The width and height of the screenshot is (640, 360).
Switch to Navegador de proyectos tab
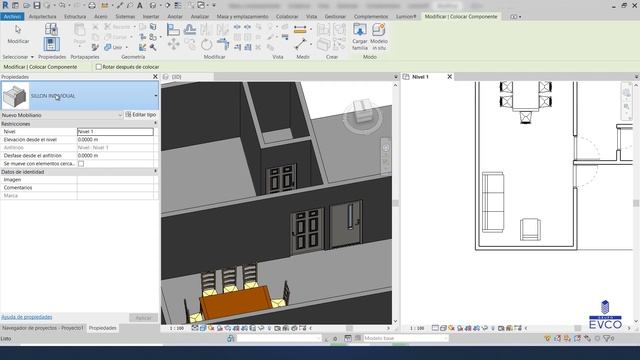point(43,328)
